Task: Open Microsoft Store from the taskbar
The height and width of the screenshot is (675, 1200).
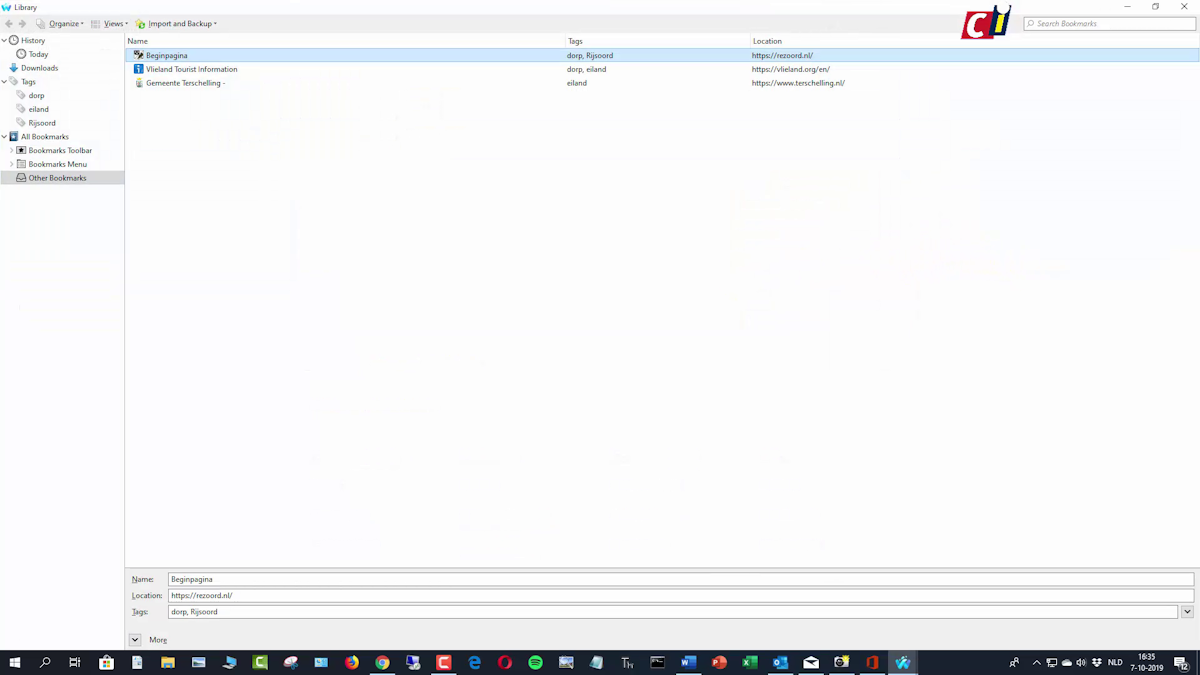Action: point(106,662)
